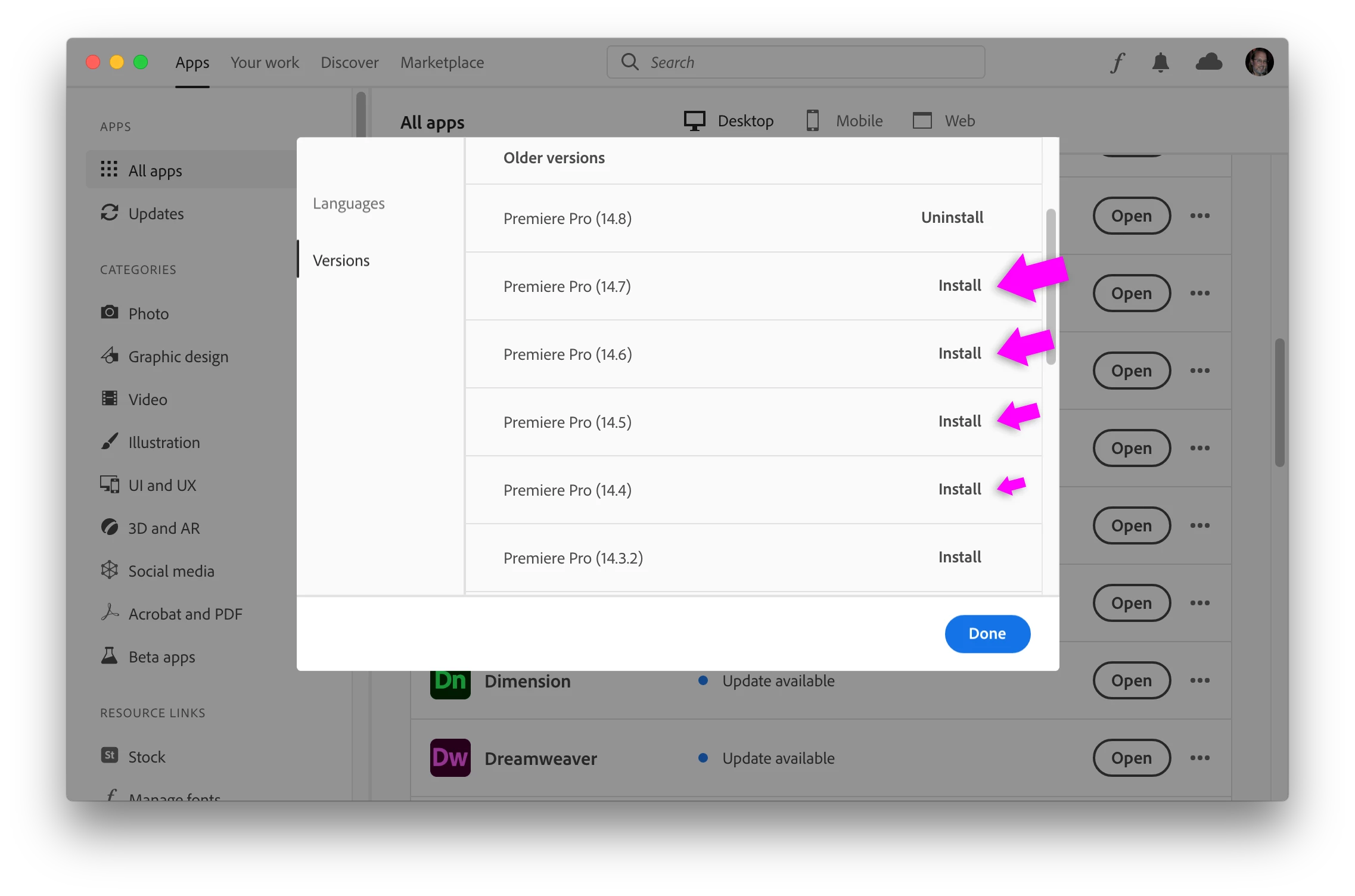Screen dimensions: 1355x896
Task: Click the notifications bell icon
Action: pos(1160,63)
